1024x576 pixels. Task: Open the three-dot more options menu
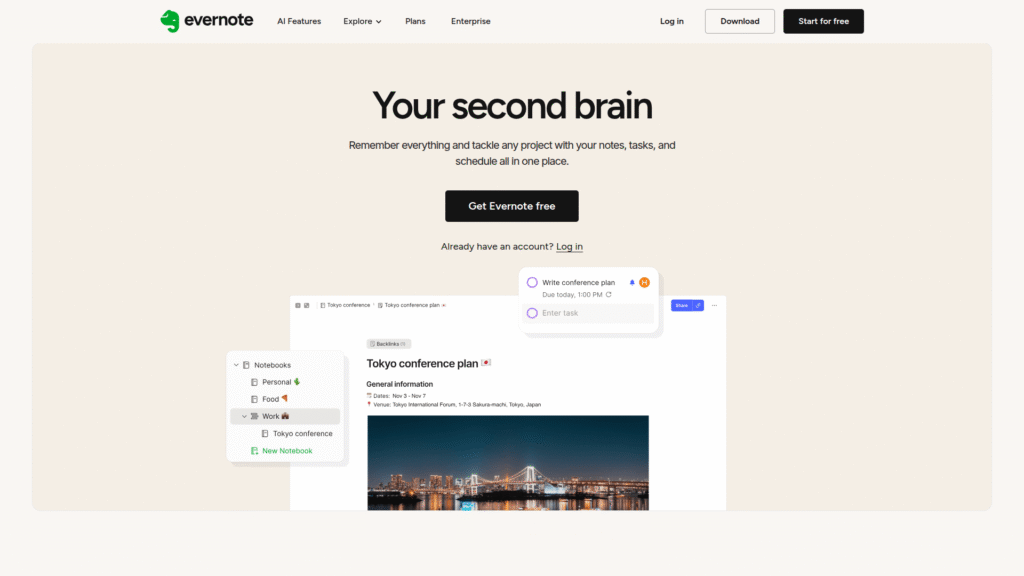714,305
